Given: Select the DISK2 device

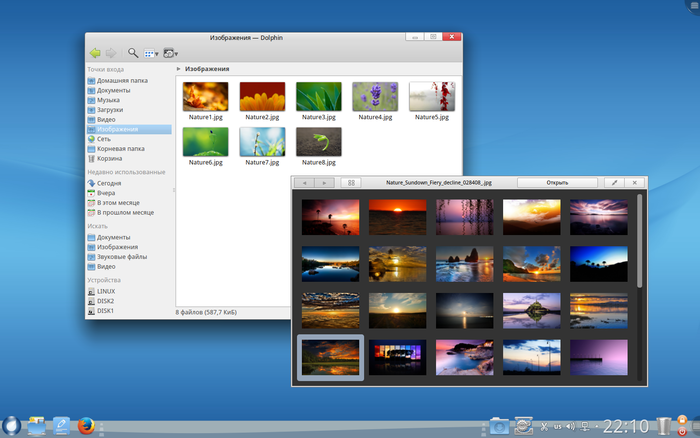Looking at the screenshot, I should point(105,301).
